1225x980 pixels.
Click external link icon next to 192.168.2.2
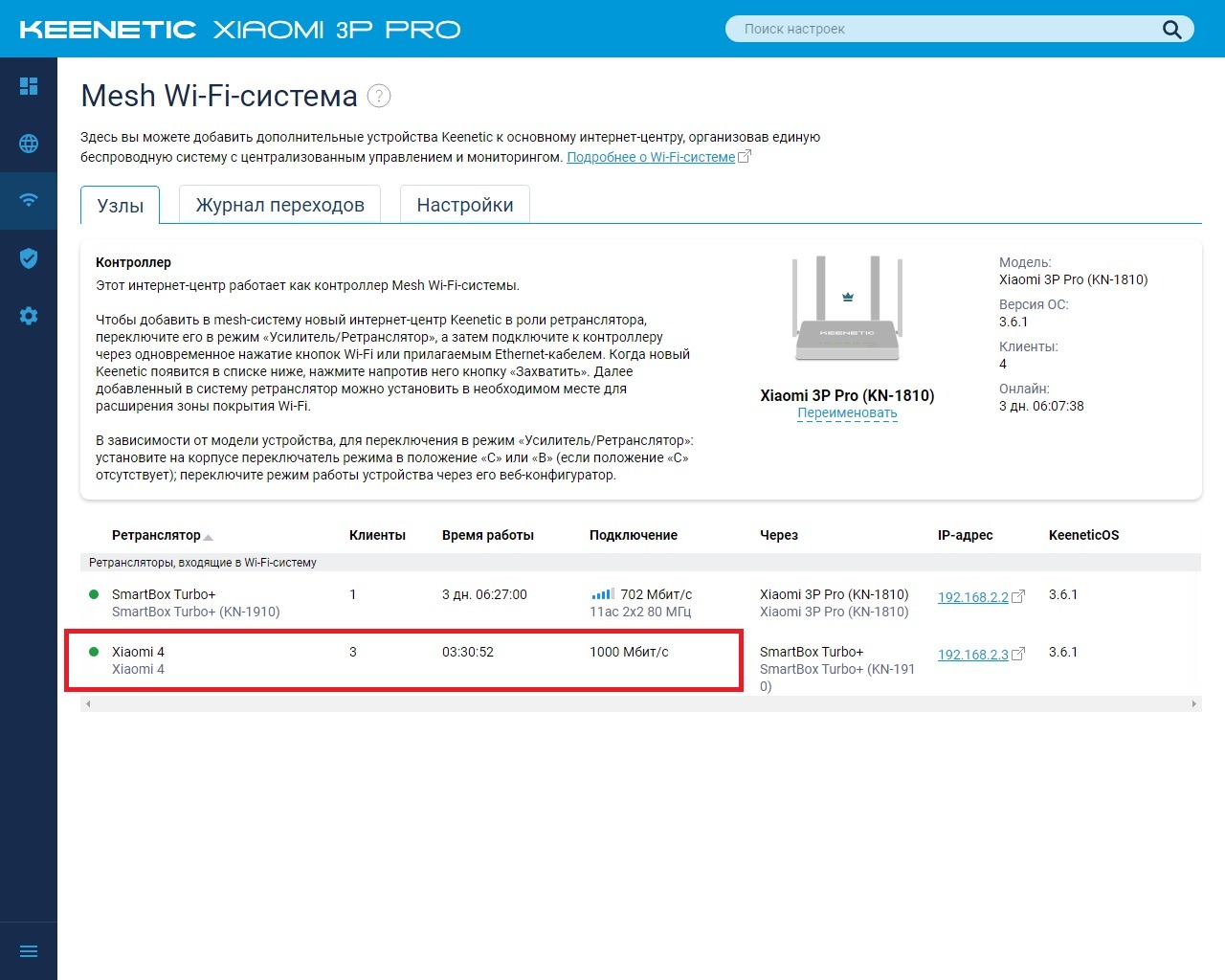[x=1018, y=597]
